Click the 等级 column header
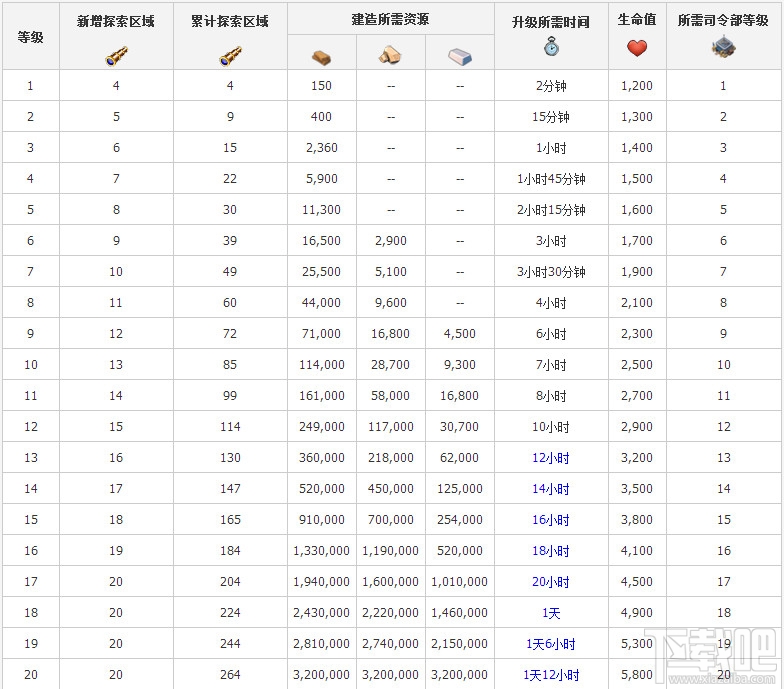 pyautogui.click(x=30, y=36)
